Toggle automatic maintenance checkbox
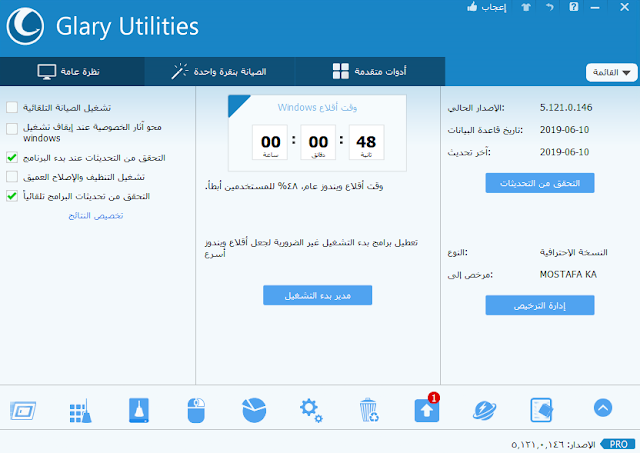The height and width of the screenshot is (453, 640). click(12, 107)
